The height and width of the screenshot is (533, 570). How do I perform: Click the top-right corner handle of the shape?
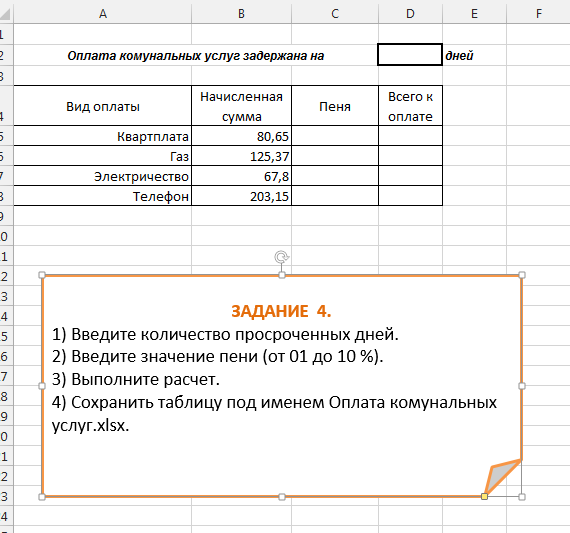522,275
